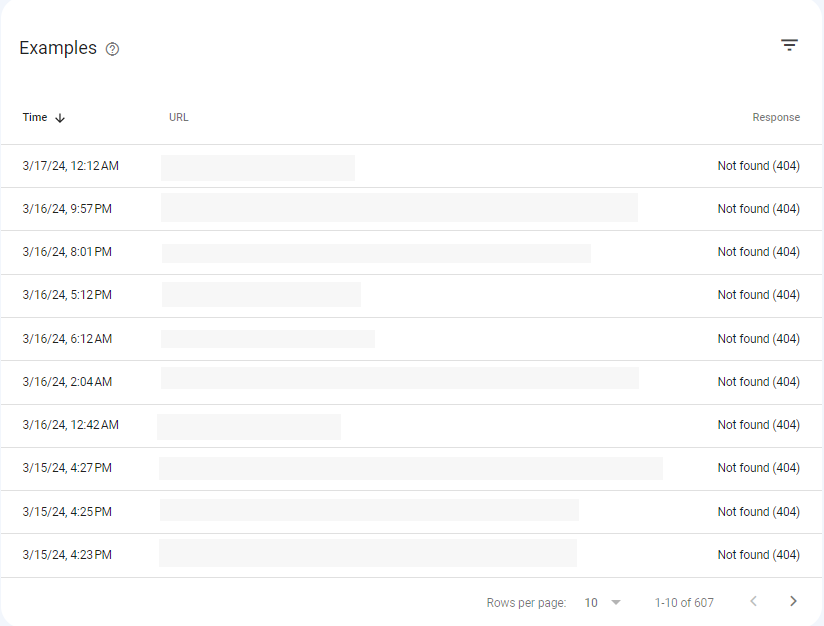
Task: Go to the next page of results
Action: coord(793,601)
